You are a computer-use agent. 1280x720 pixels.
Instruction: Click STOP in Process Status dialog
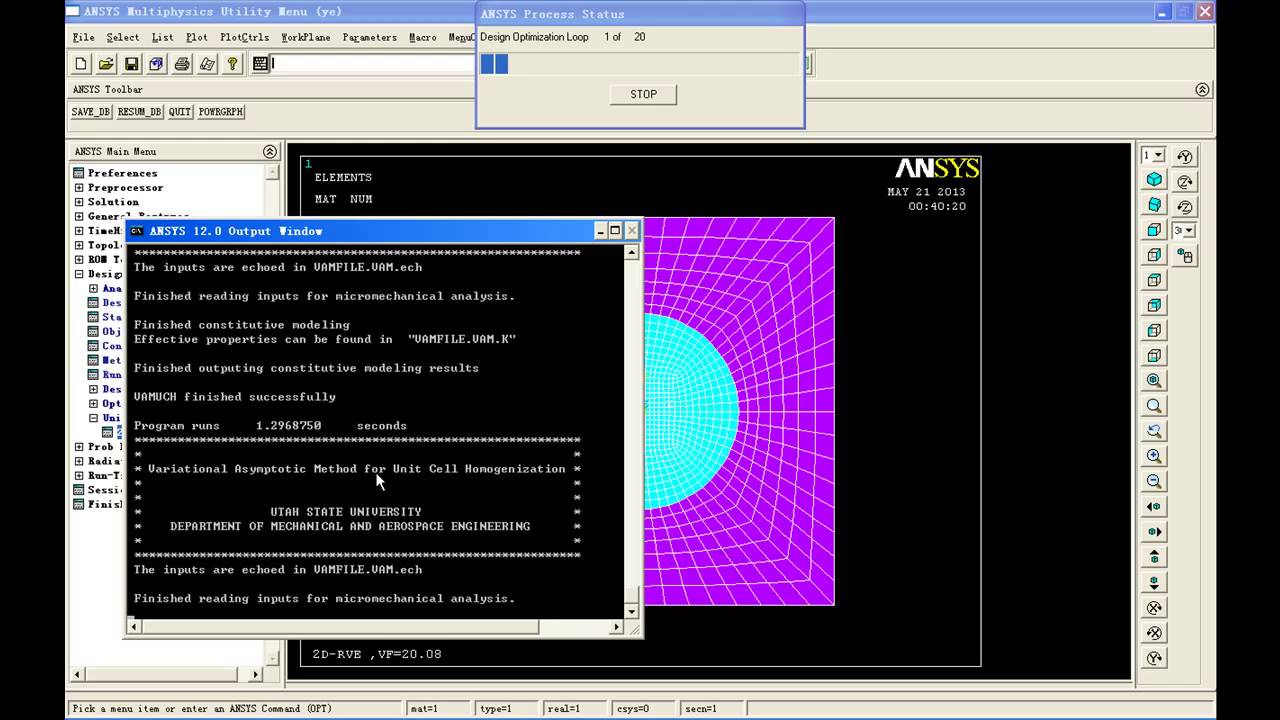643,94
